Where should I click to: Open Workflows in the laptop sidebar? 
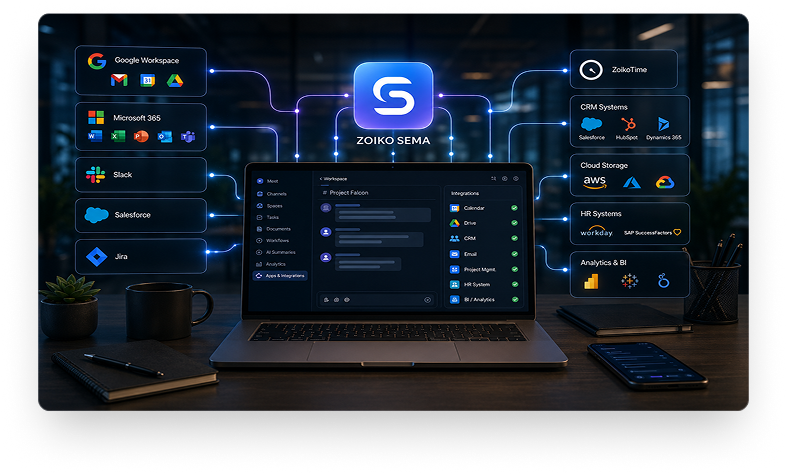tap(273, 241)
